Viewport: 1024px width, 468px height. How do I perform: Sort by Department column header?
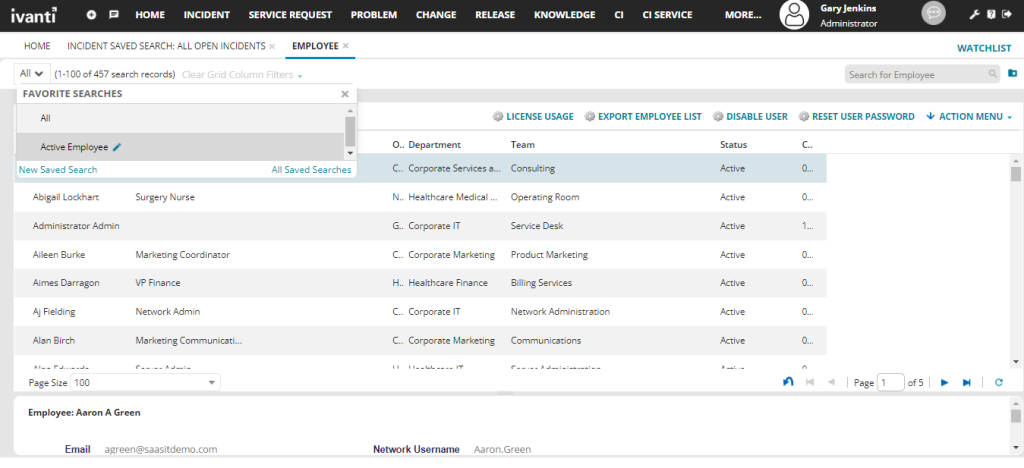[x=434, y=145]
